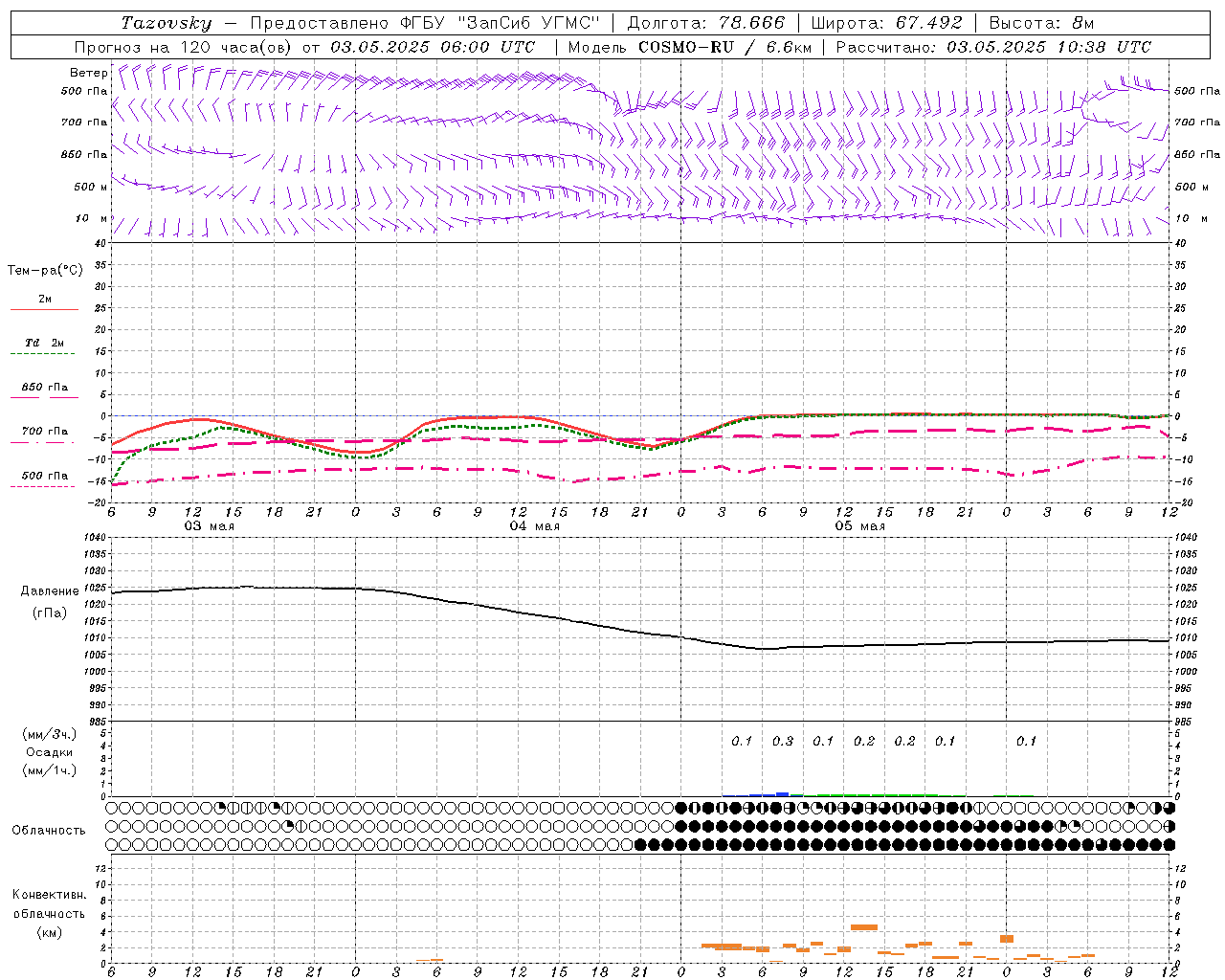This screenshot has height=980, width=1225.
Task: Click the '05 мая' date label
Action: (860, 526)
